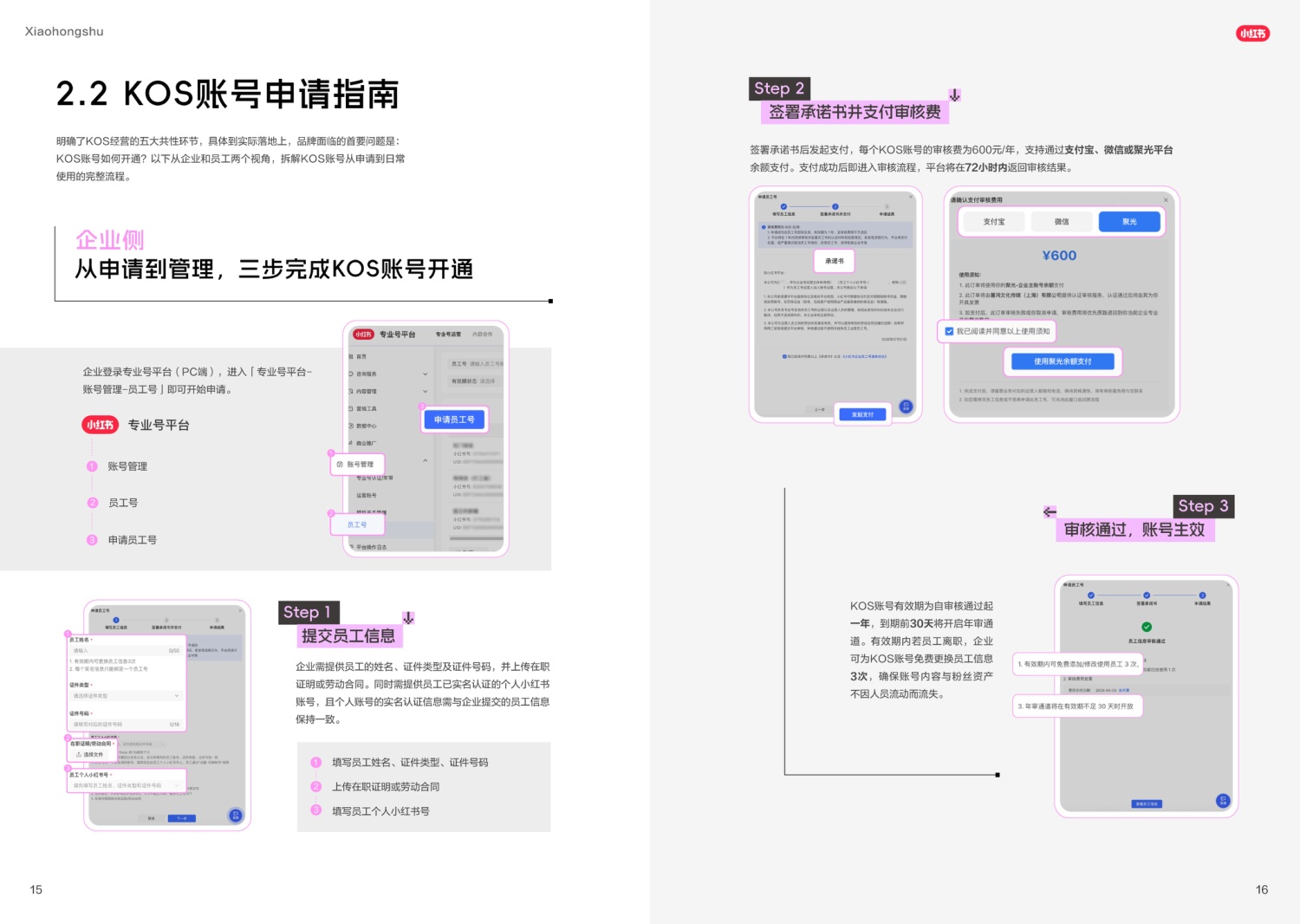Open the 数据中心 sidebar item
This screenshot has height=924, width=1300.
tap(364, 426)
